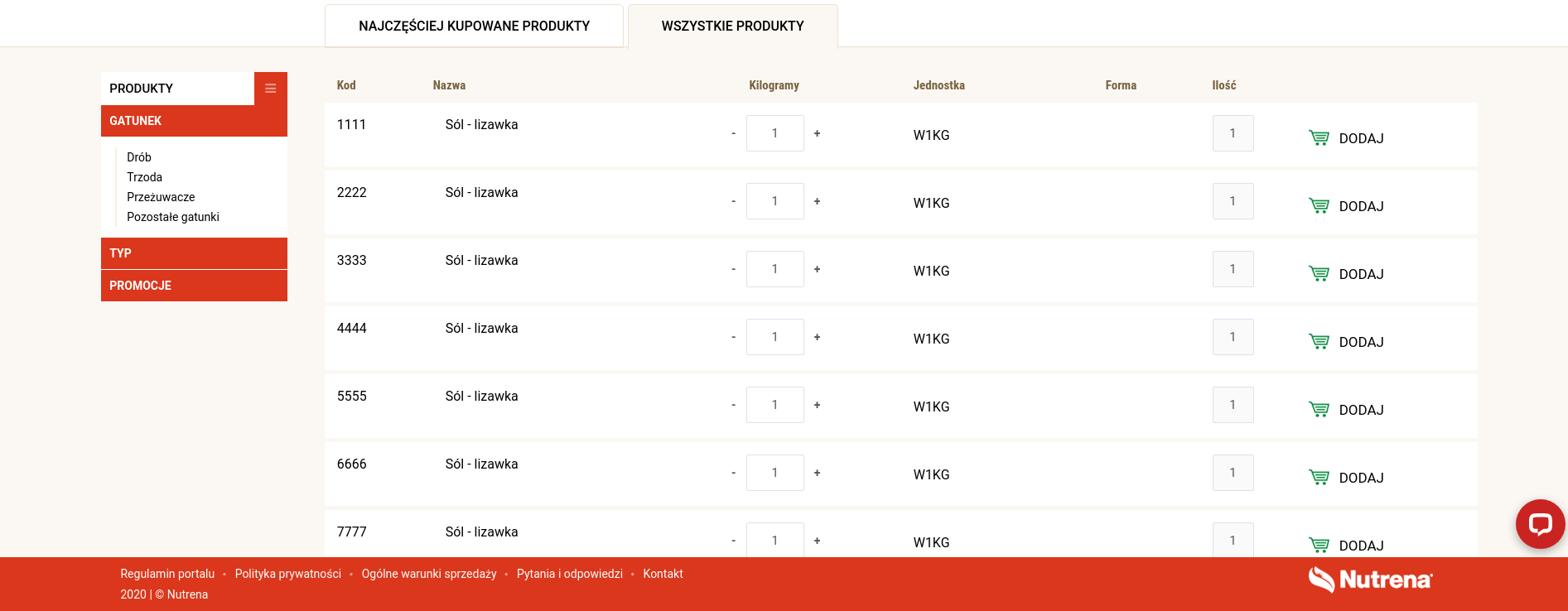Select the Wszystkie produkty tab
Viewport: 1568px width, 611px height.
[x=732, y=26]
